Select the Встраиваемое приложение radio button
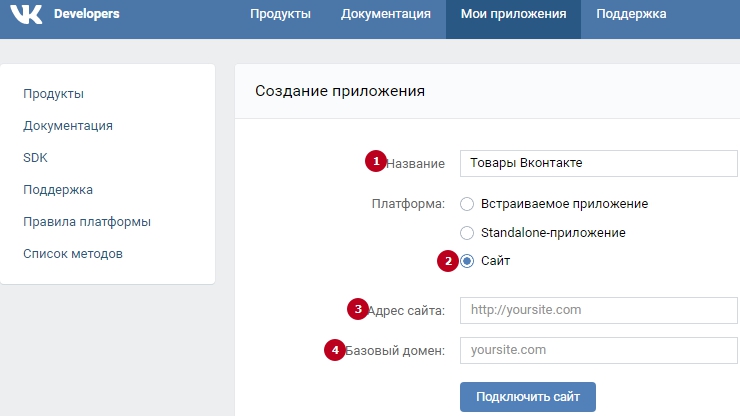Viewport: 740px width, 416px height. click(x=467, y=204)
